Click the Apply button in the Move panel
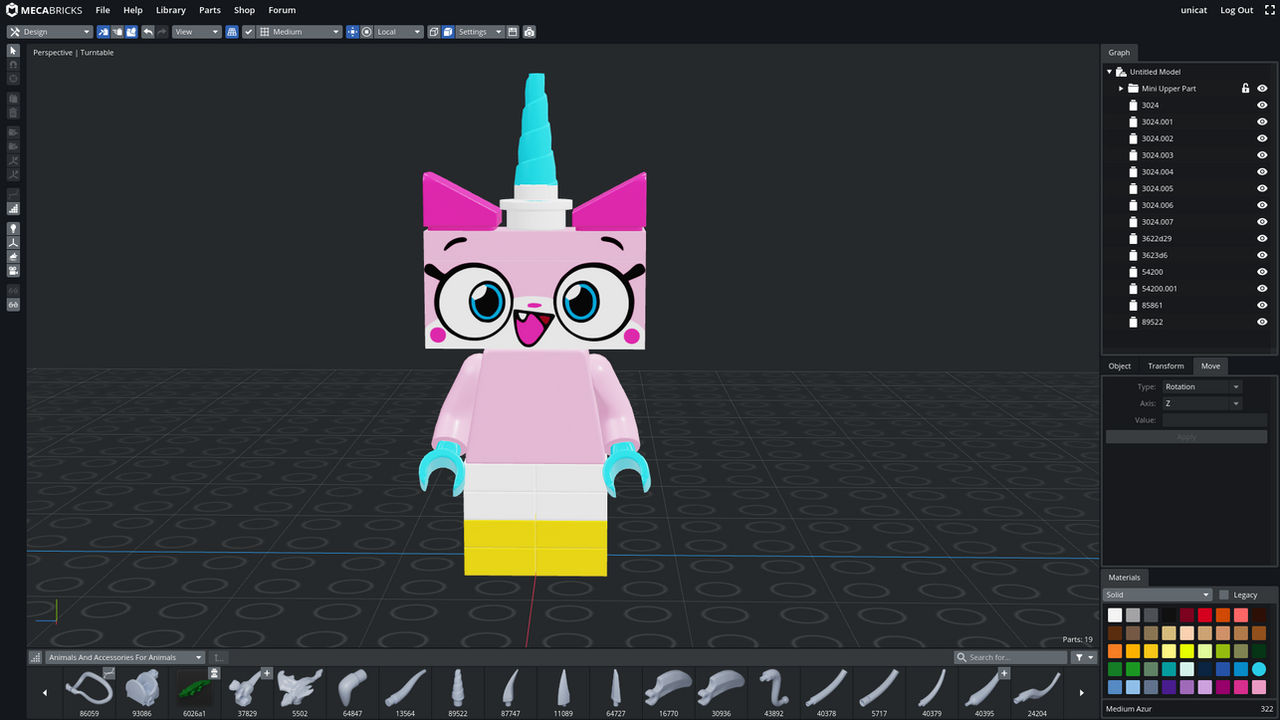Viewport: 1280px width, 720px height. tap(1186, 436)
